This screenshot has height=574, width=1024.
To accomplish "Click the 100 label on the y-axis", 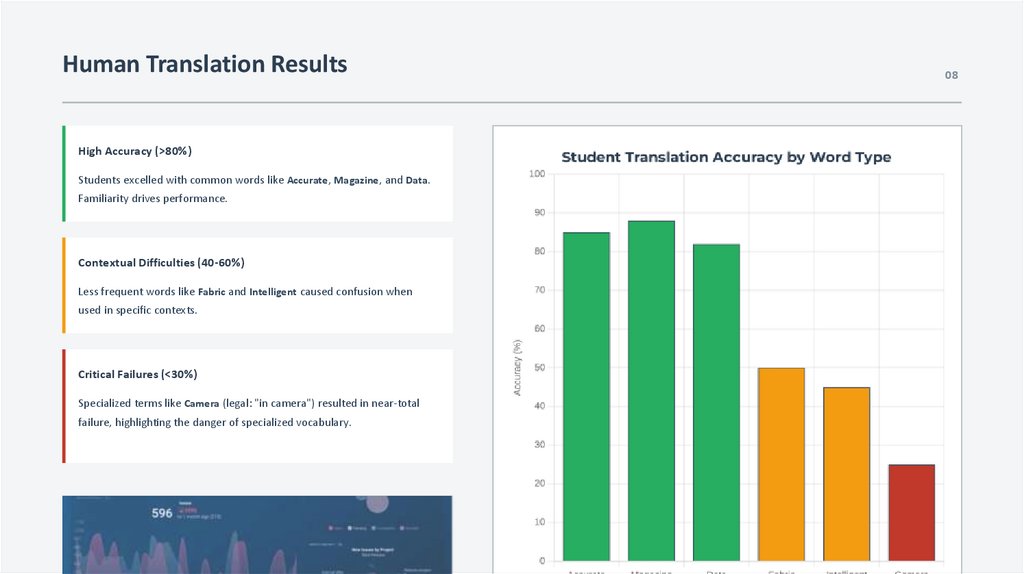I will click(x=537, y=175).
